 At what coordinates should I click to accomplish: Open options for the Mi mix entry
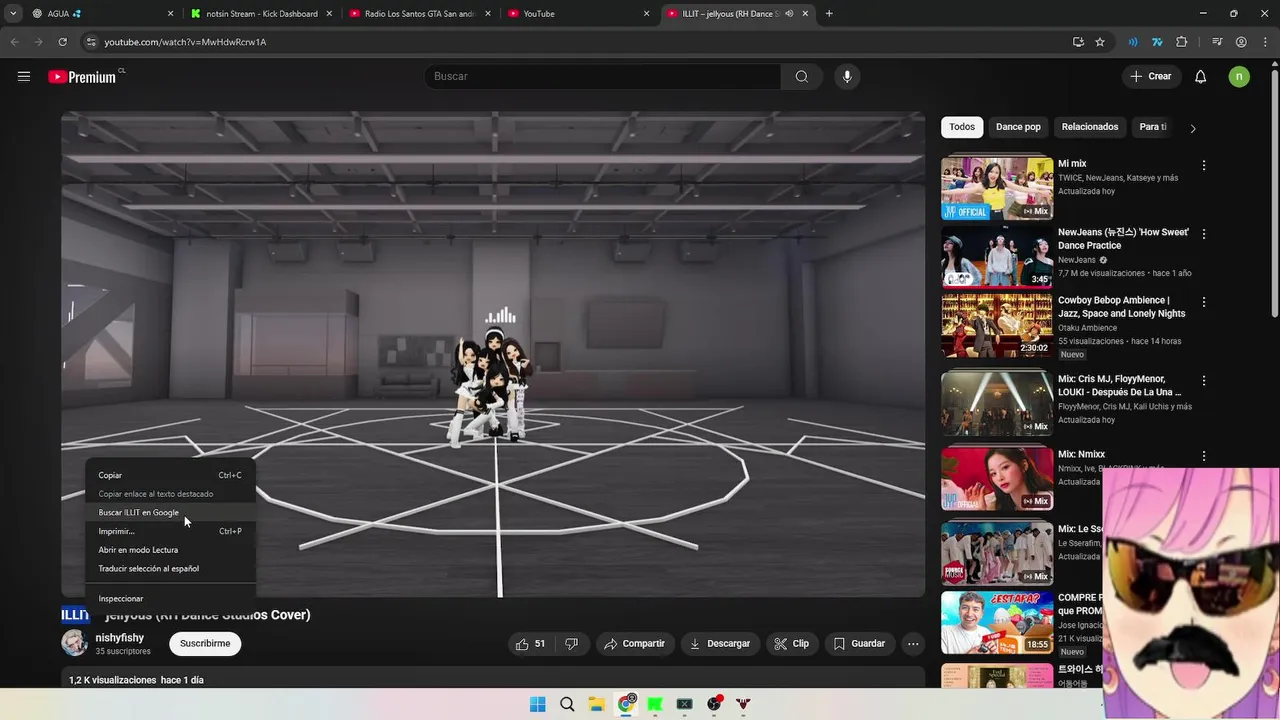(1204, 165)
